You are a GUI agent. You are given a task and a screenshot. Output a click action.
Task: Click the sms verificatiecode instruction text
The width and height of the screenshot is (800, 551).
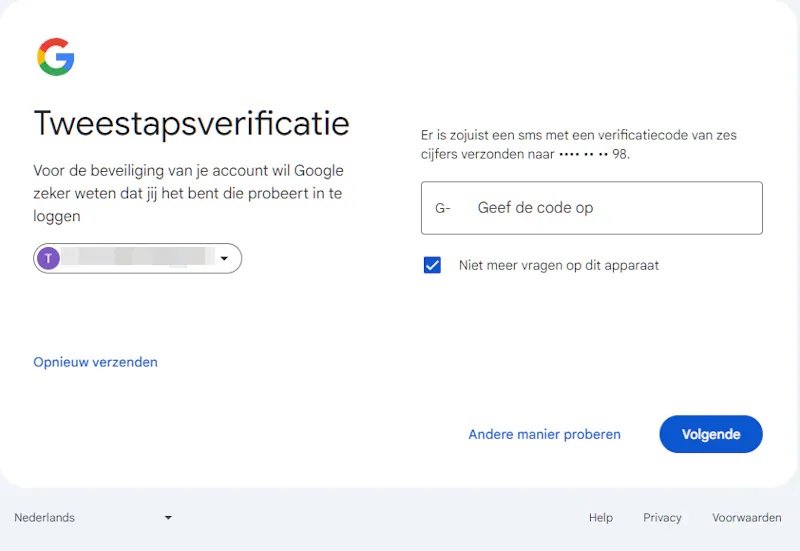(x=579, y=144)
